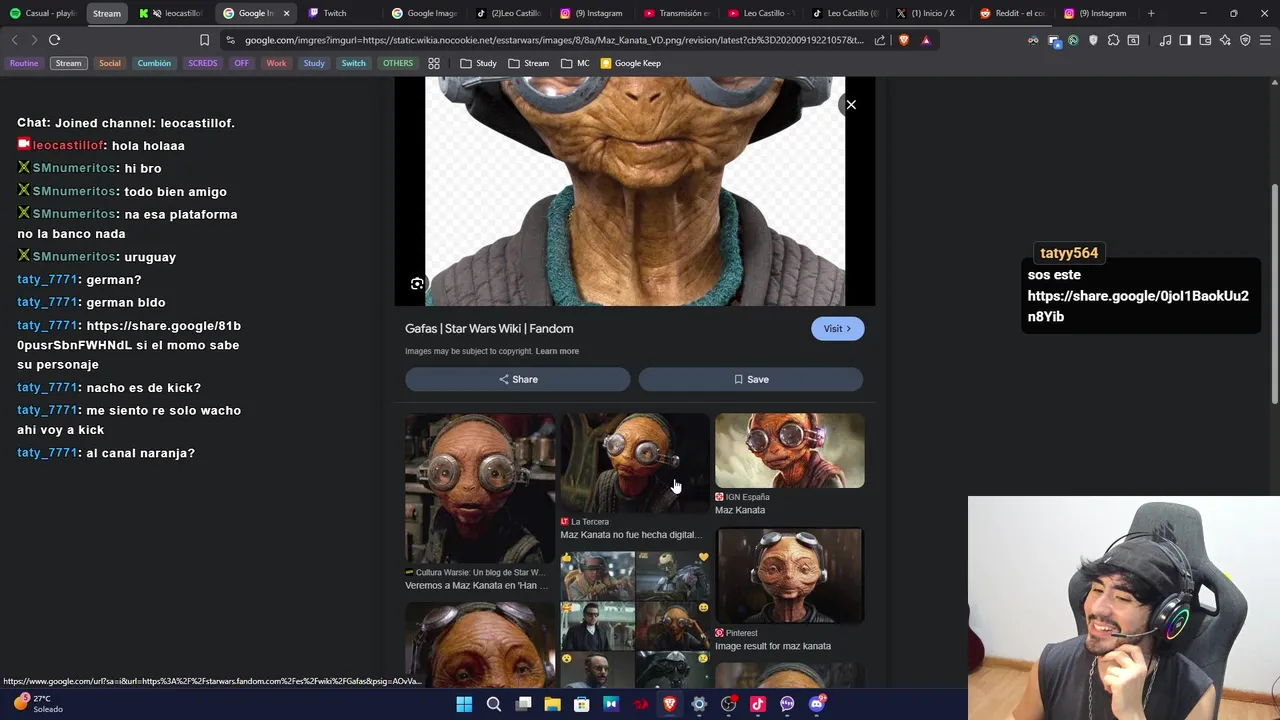Open Brave playlist music note icon
The image size is (1280, 720).
pos(1165,40)
